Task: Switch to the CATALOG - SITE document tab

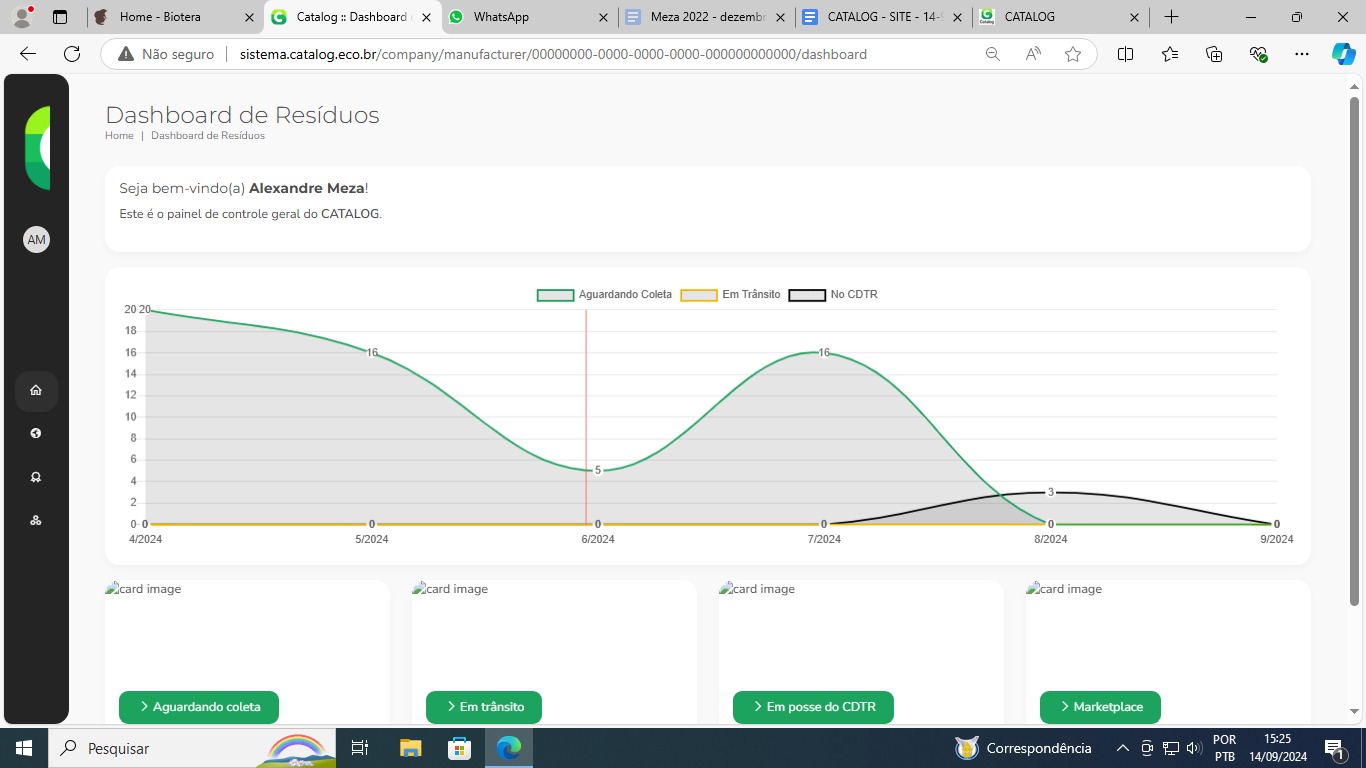Action: click(883, 17)
